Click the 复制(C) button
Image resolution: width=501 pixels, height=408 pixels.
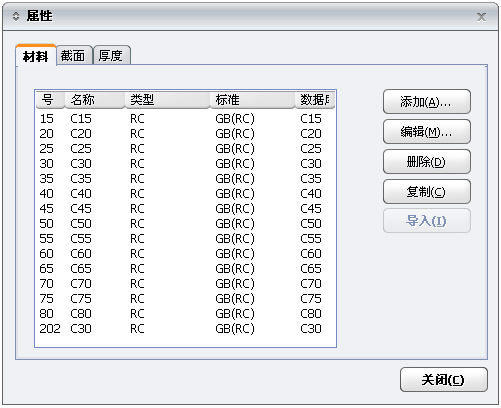427,192
